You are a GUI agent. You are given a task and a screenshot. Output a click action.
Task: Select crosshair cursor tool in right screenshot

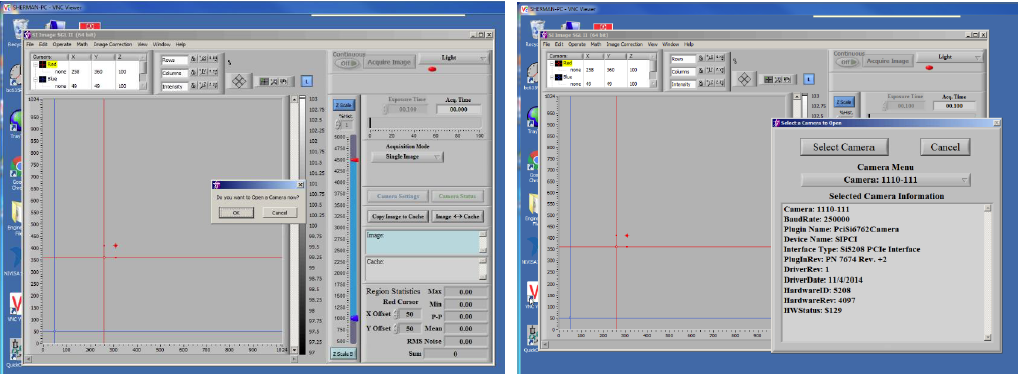(768, 79)
